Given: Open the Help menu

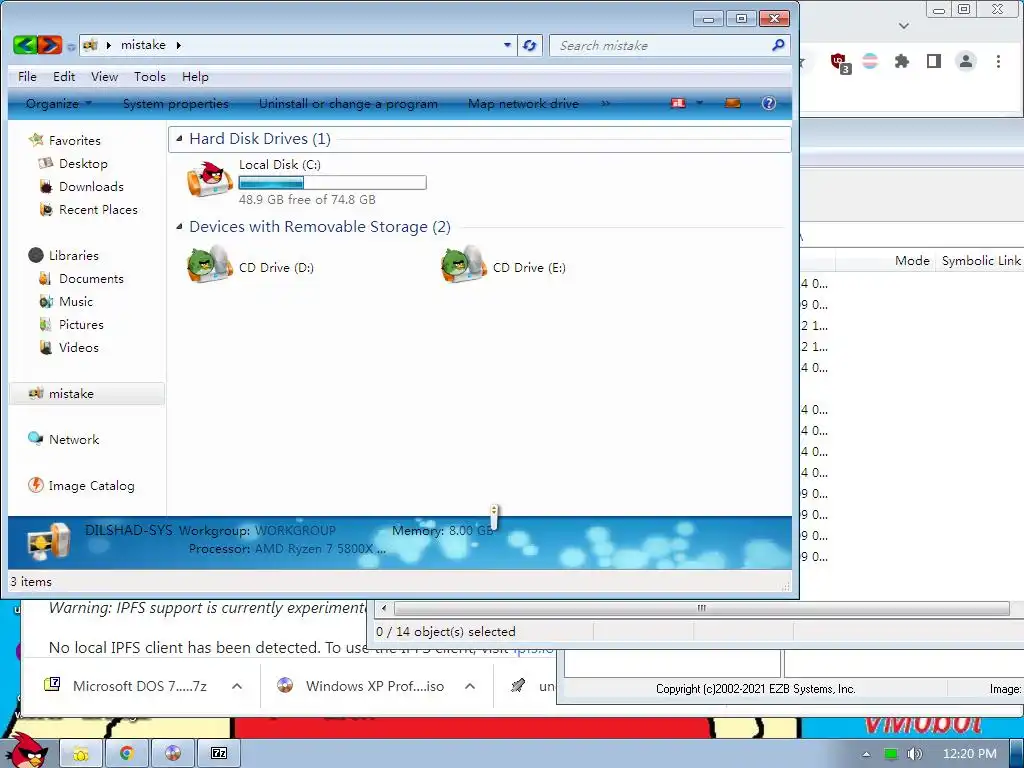Looking at the screenshot, I should click(x=195, y=76).
